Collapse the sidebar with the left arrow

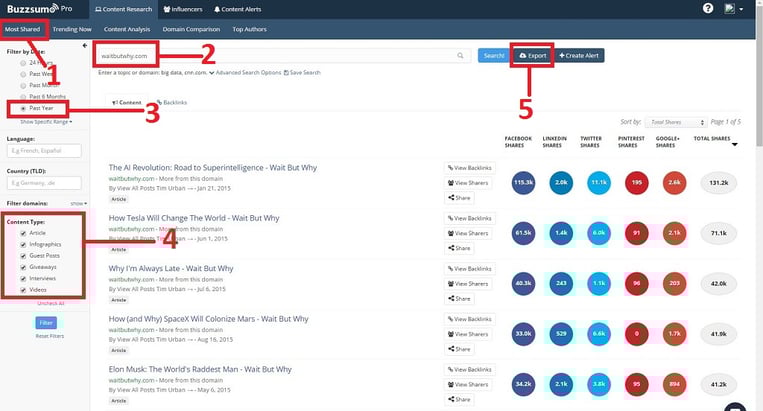click(85, 45)
